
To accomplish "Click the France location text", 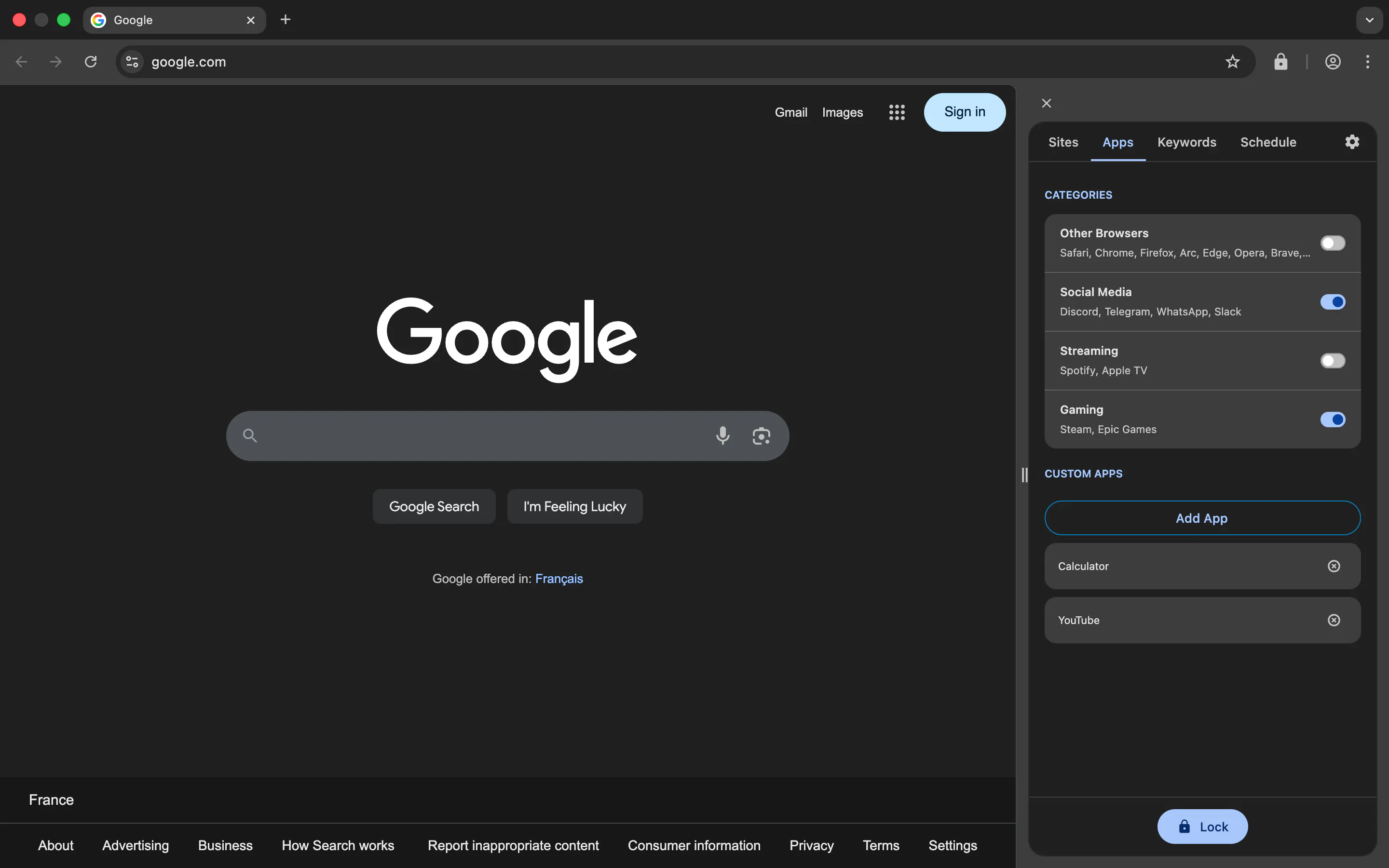I will [x=51, y=800].
